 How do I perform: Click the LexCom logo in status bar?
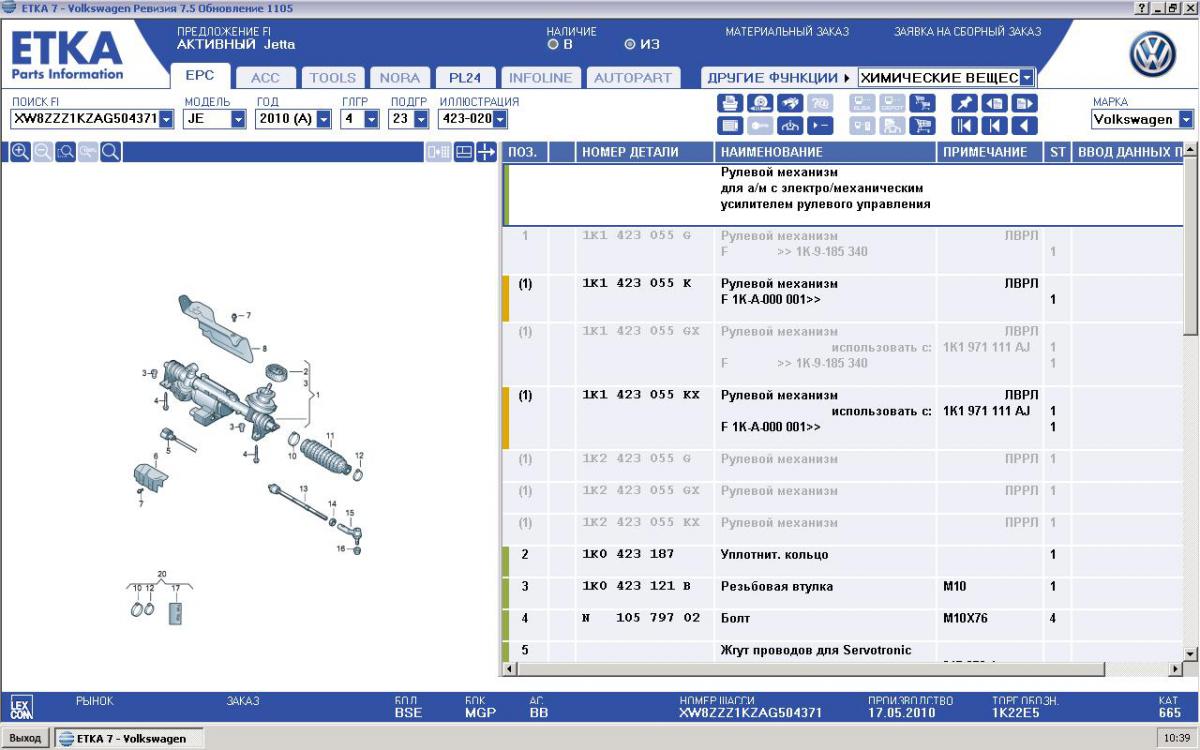pos(20,706)
